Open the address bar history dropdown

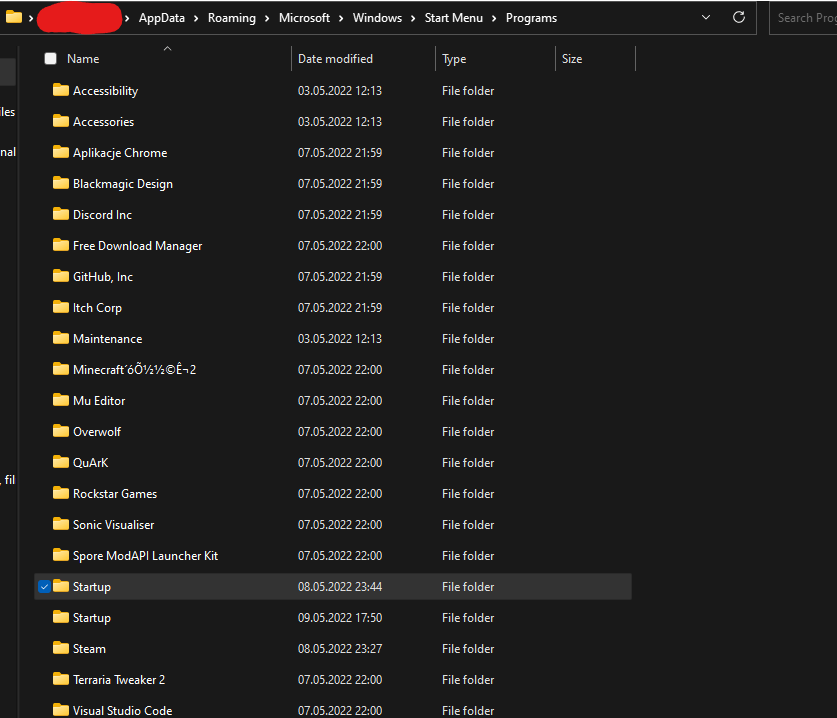pyautogui.click(x=706, y=17)
